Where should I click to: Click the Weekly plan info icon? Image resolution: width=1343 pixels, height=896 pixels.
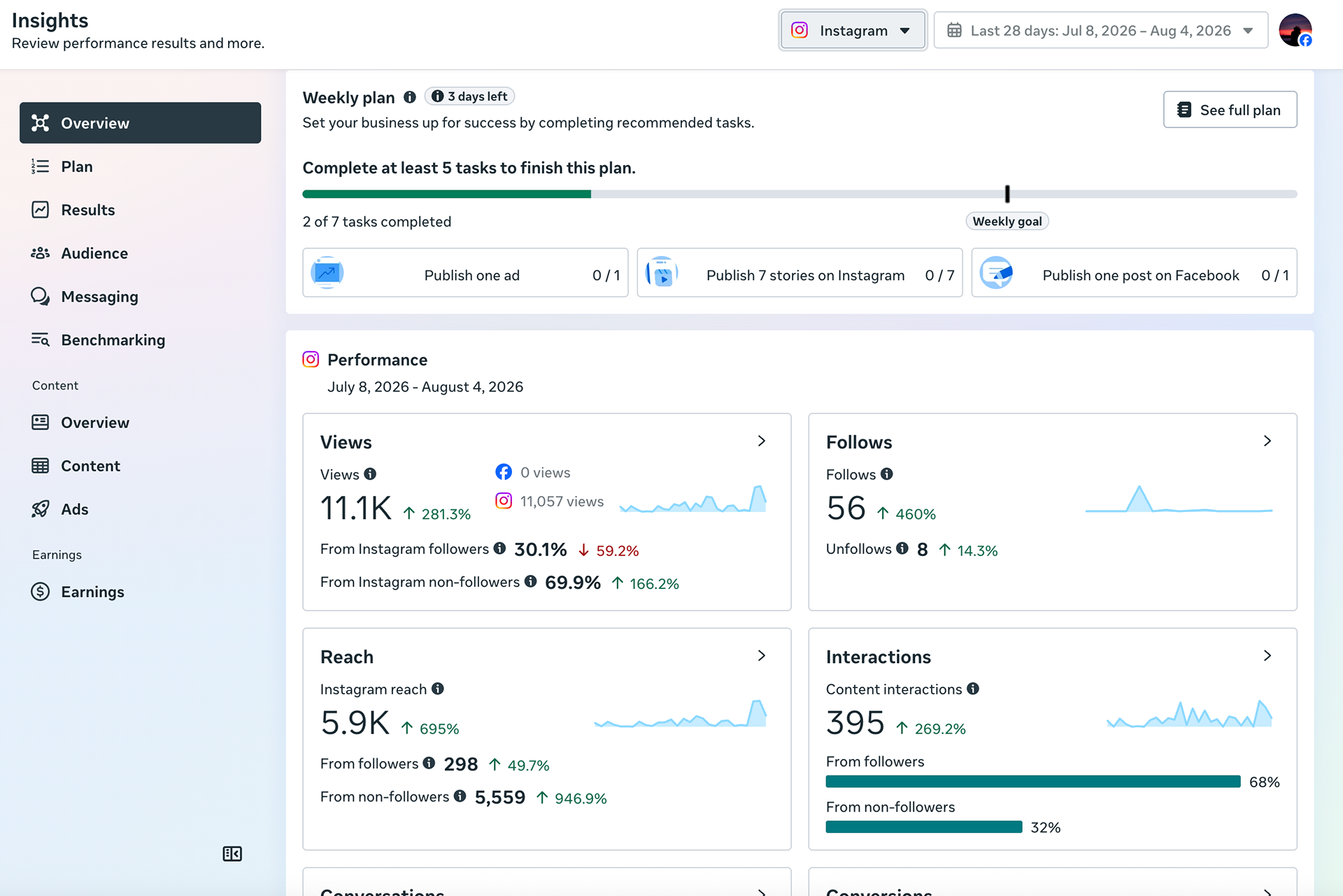(410, 97)
